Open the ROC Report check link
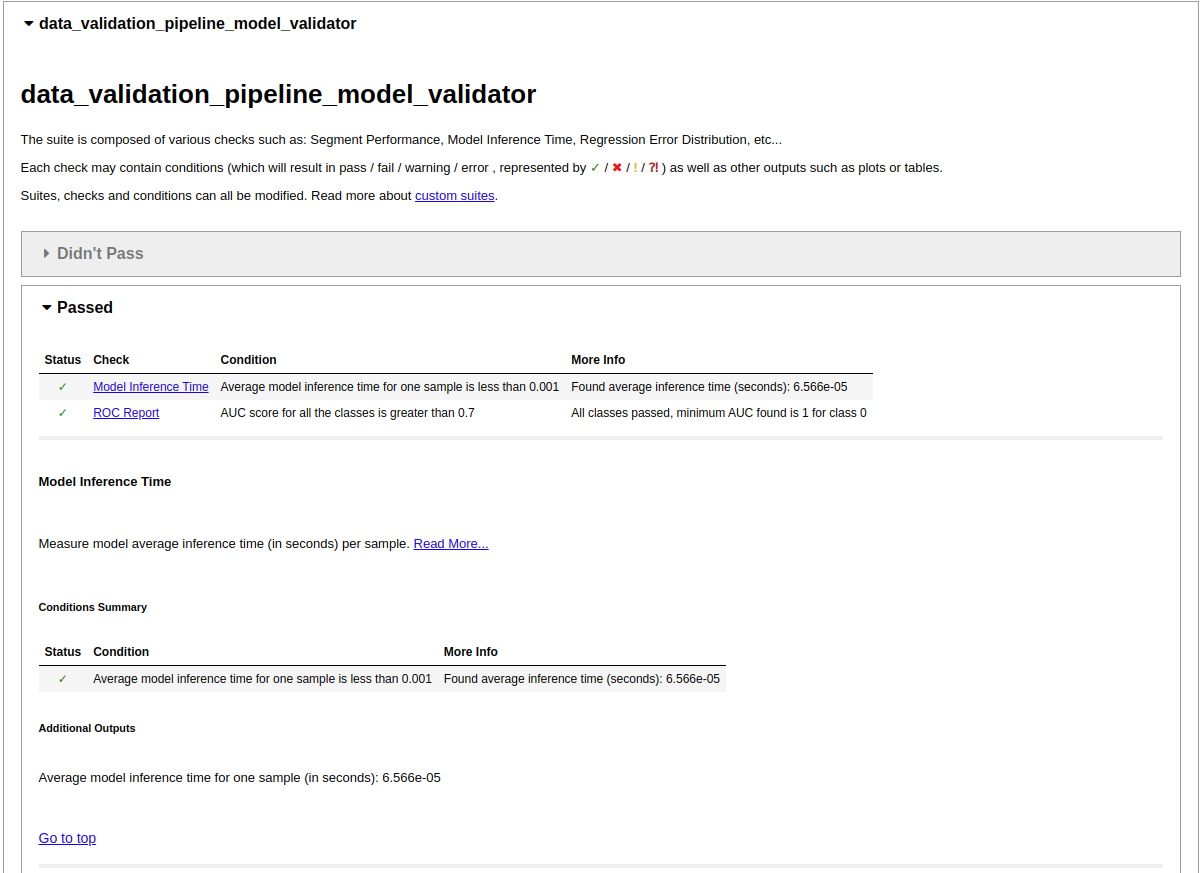 tap(126, 412)
